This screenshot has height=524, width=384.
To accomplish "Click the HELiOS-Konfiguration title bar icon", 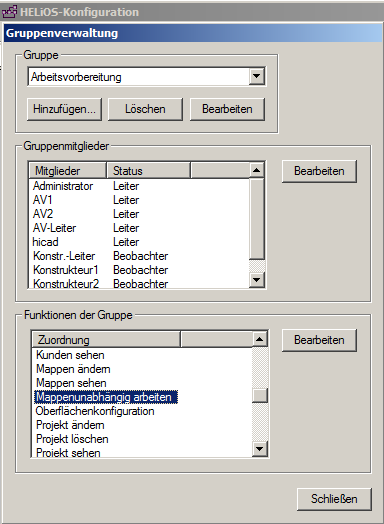I will 9,12.
